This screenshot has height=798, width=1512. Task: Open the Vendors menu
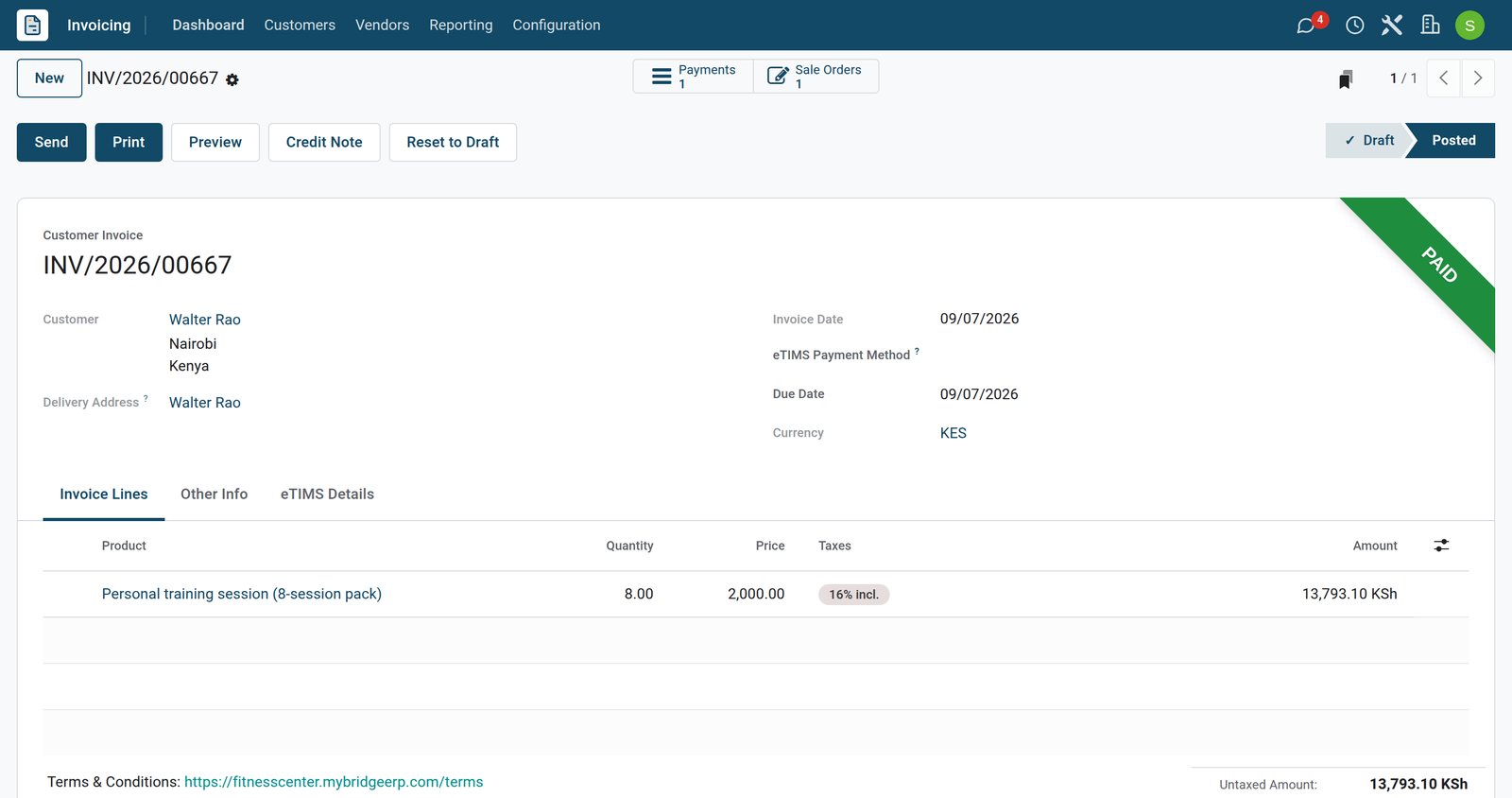[382, 25]
